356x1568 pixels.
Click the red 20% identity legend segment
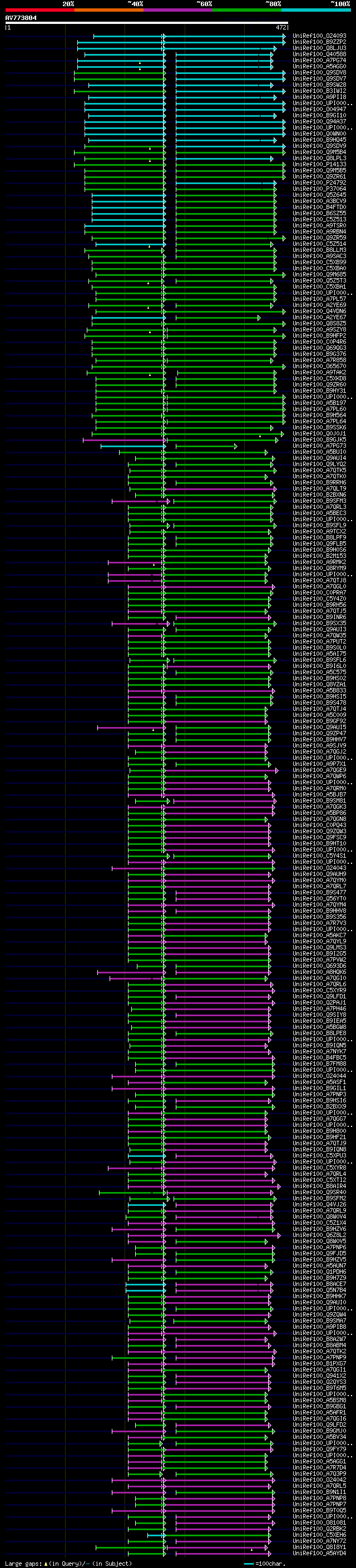(39, 10)
